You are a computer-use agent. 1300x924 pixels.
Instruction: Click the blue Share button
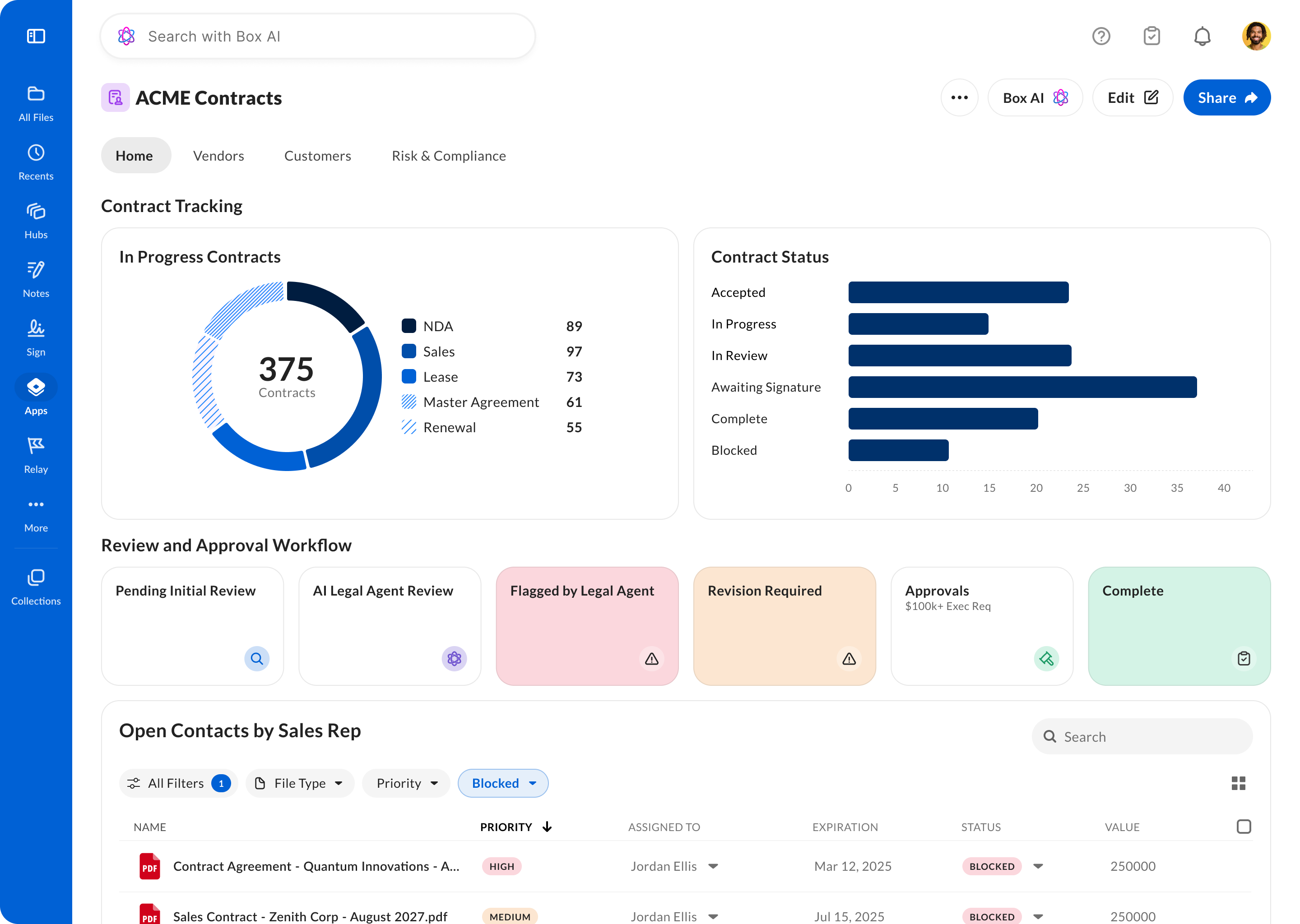coord(1226,98)
